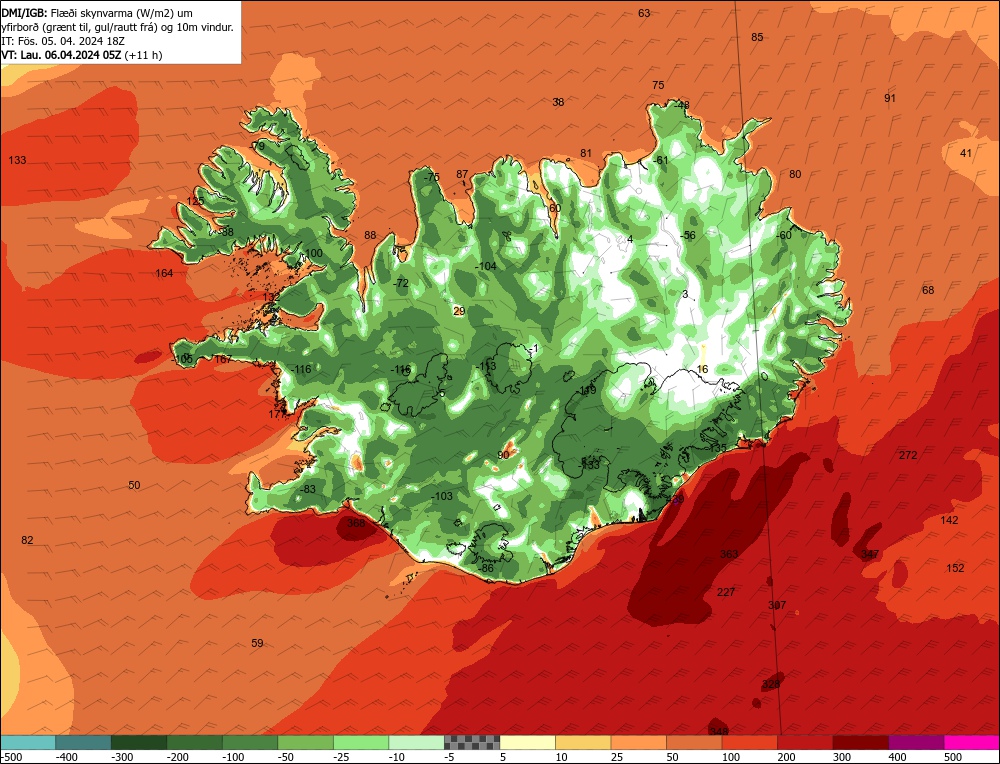The height and width of the screenshot is (764, 1000).
Task: Click the dark teal legend swatch between -400 and -300
Action: pos(84,742)
